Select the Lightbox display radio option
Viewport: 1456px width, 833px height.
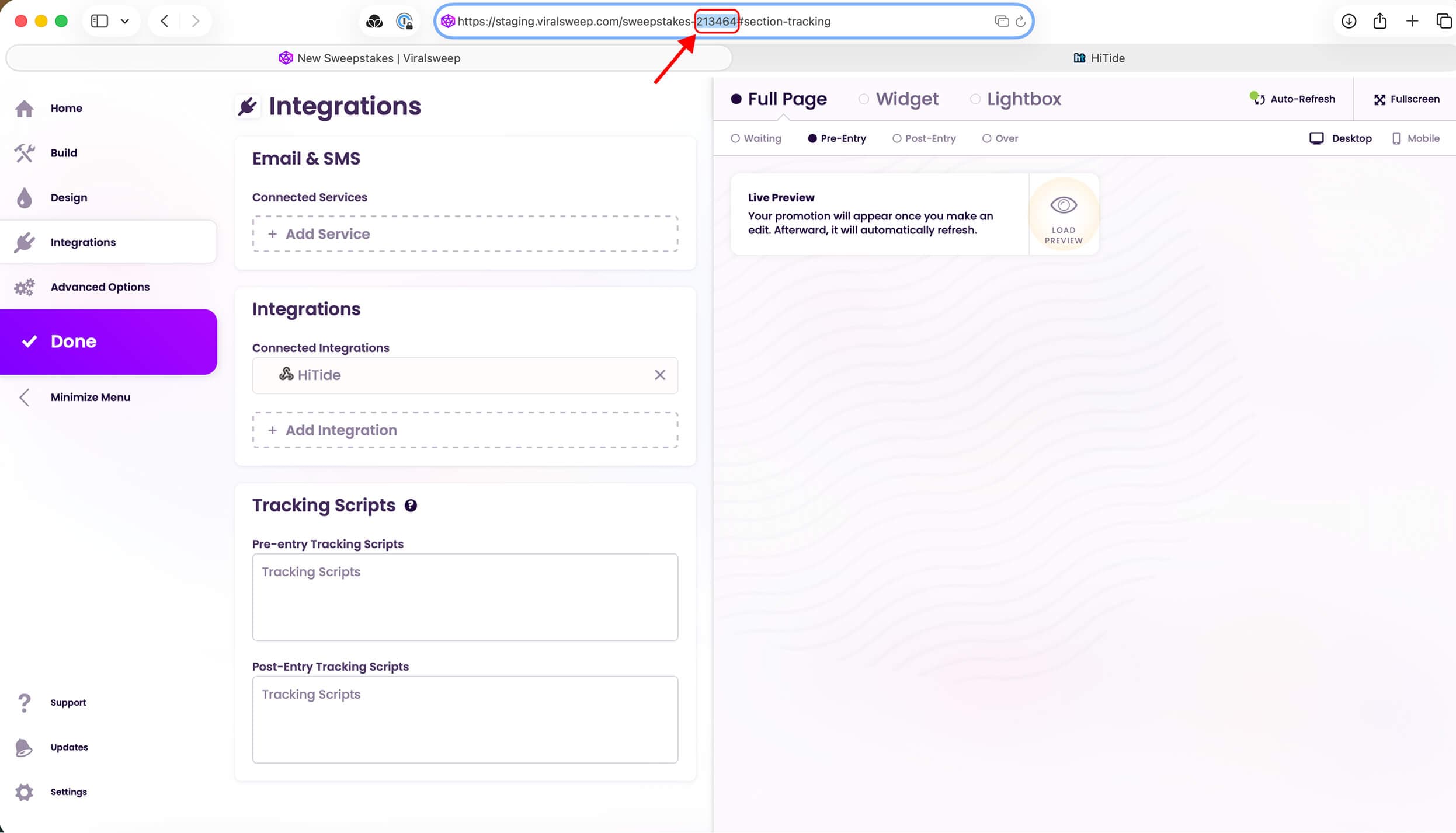[975, 99]
